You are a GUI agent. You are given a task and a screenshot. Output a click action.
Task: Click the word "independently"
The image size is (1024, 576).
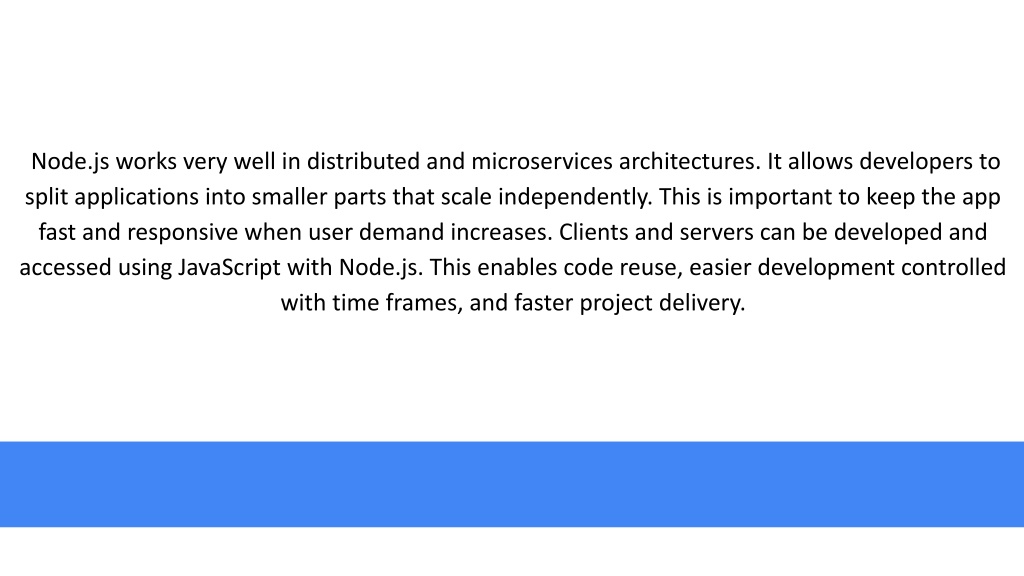575,197
